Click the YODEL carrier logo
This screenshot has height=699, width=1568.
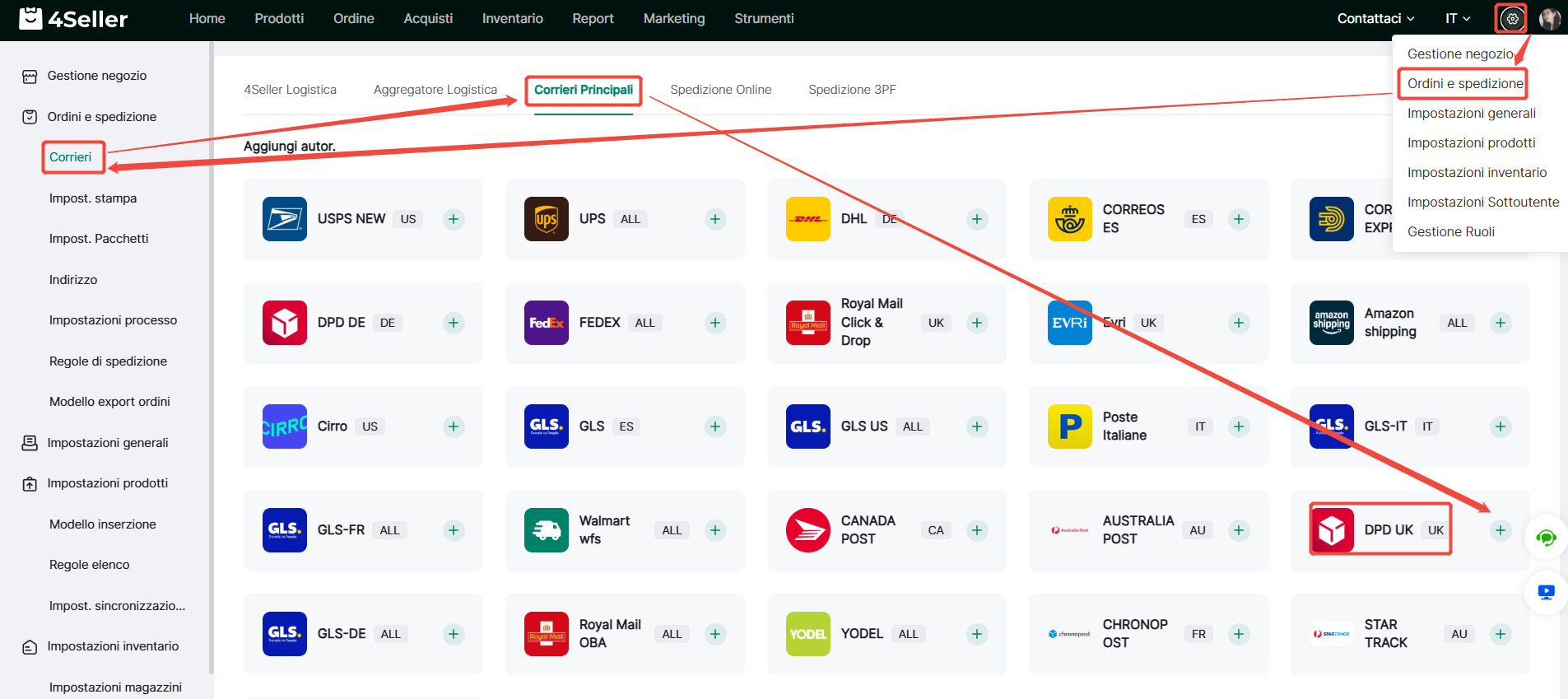point(808,634)
